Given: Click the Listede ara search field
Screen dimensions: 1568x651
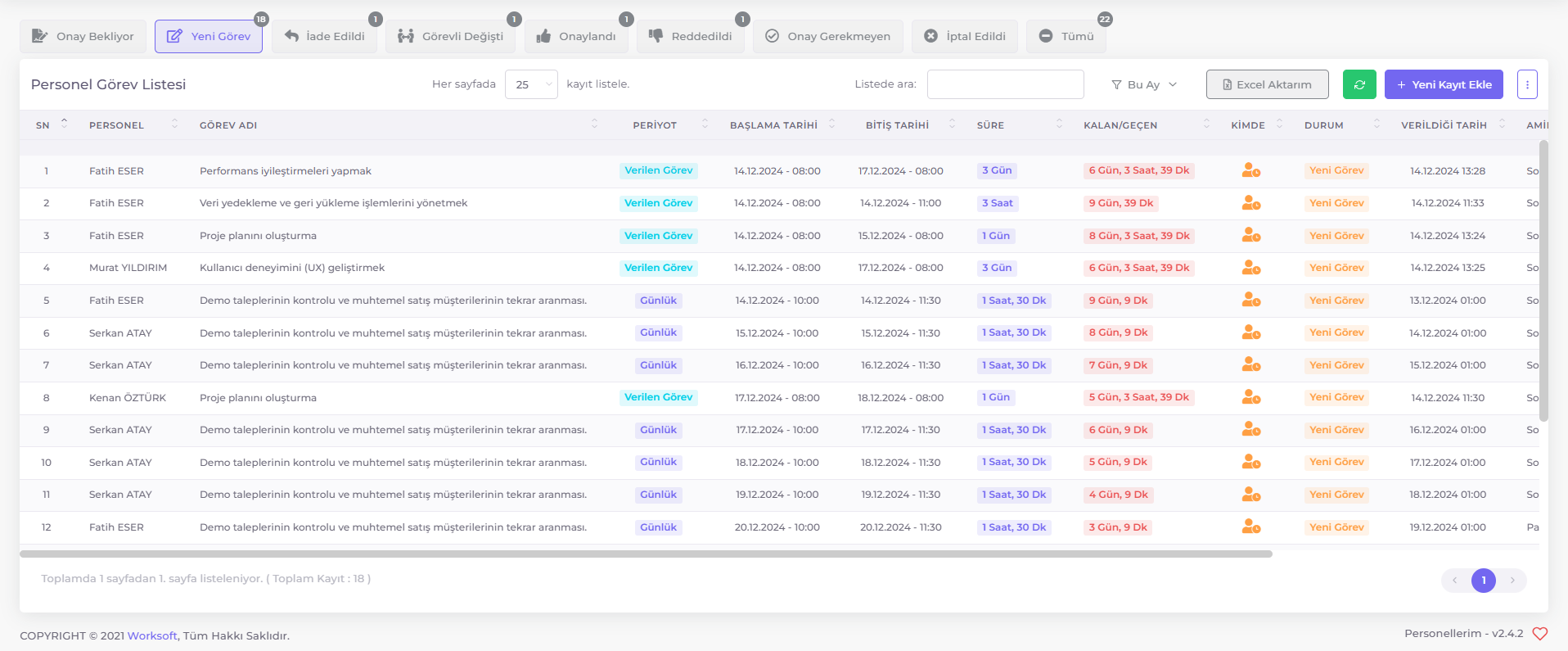Looking at the screenshot, I should tap(1005, 84).
